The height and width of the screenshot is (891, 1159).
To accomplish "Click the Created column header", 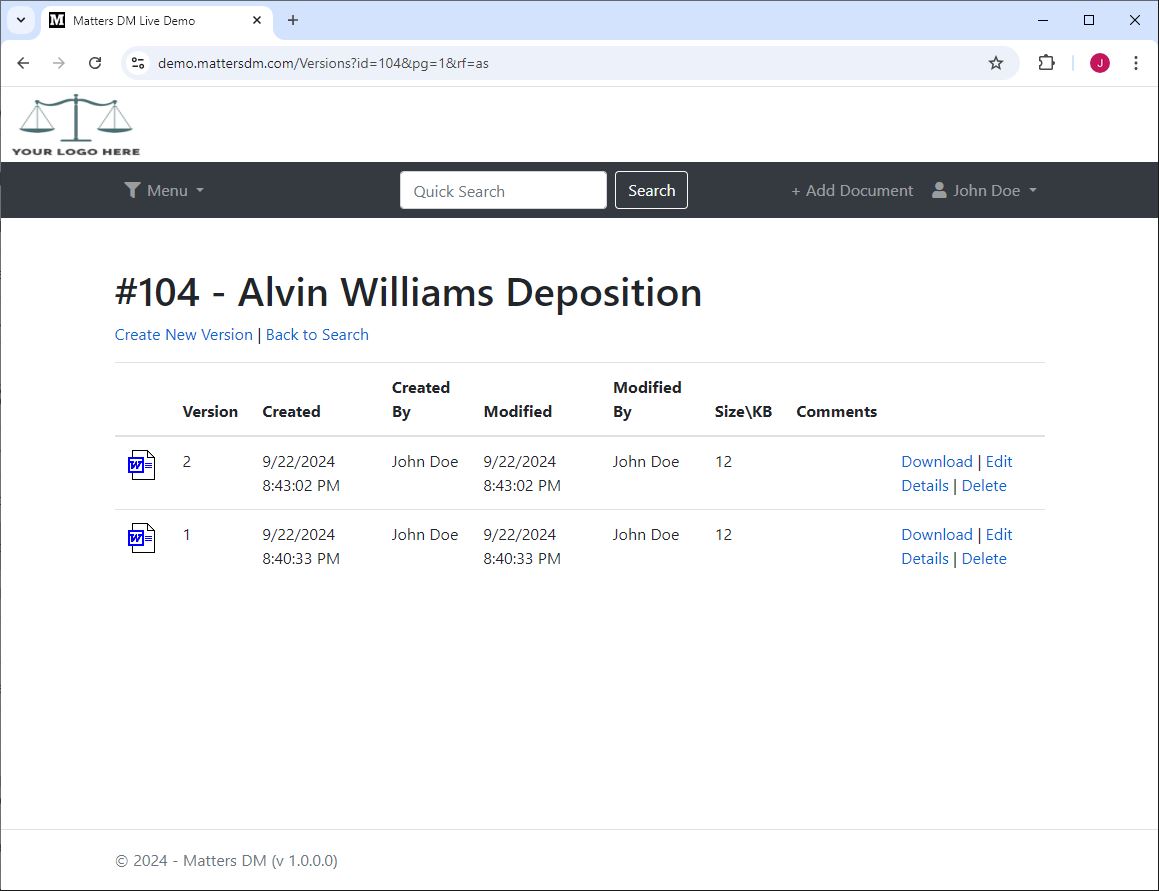I will coord(291,412).
